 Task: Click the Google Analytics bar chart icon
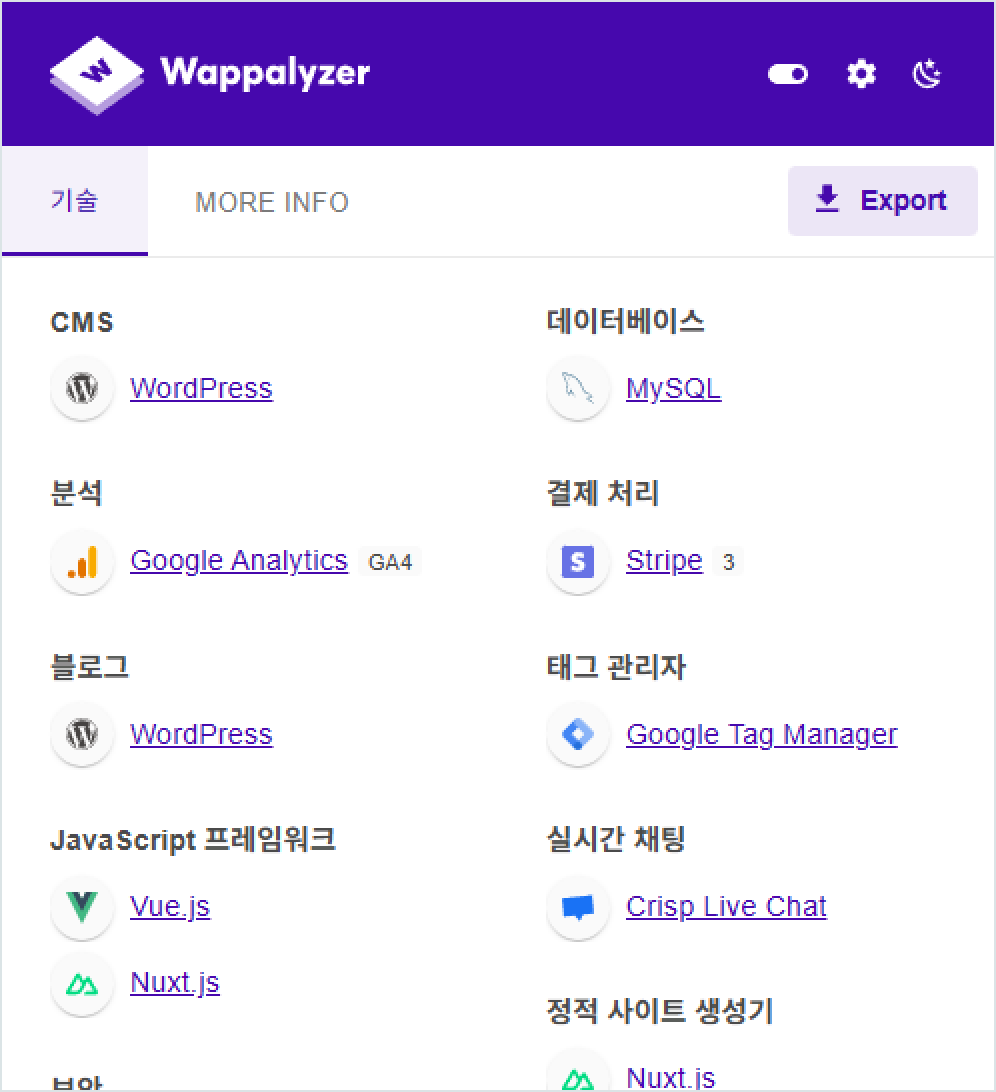(82, 562)
